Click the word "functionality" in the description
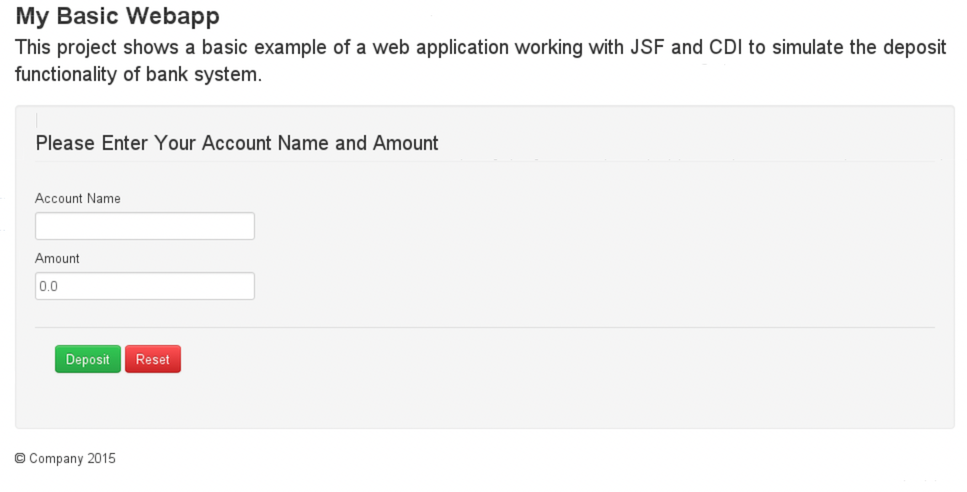Screen dimensions: 967x492 click(64, 75)
